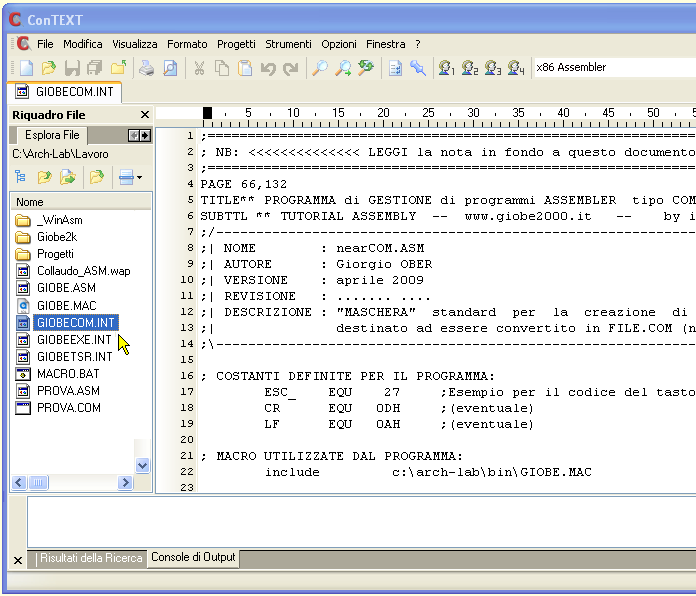Run user command 4 icon
The image size is (696, 596).
(x=515, y=68)
